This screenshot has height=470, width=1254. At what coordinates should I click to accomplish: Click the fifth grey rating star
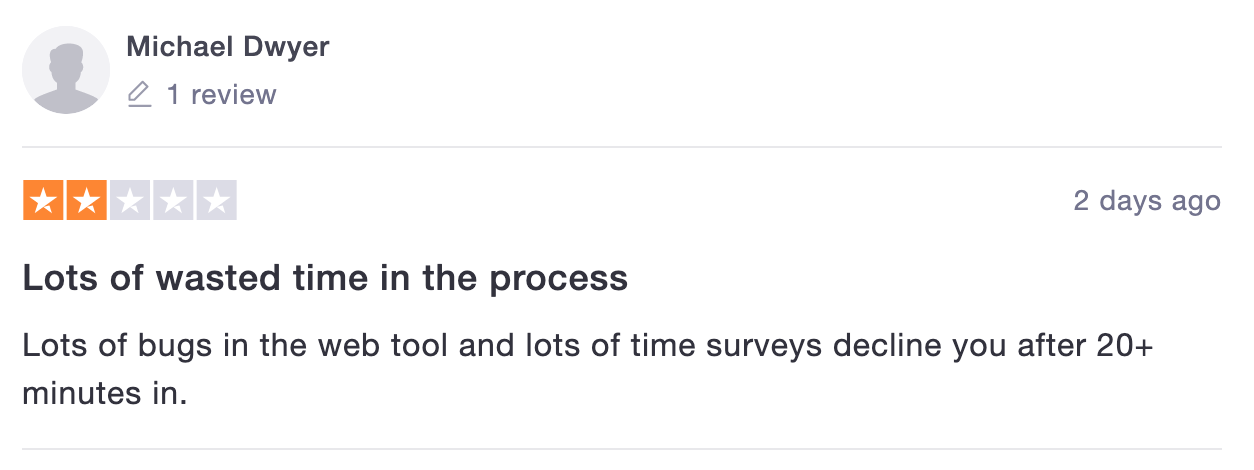point(217,201)
